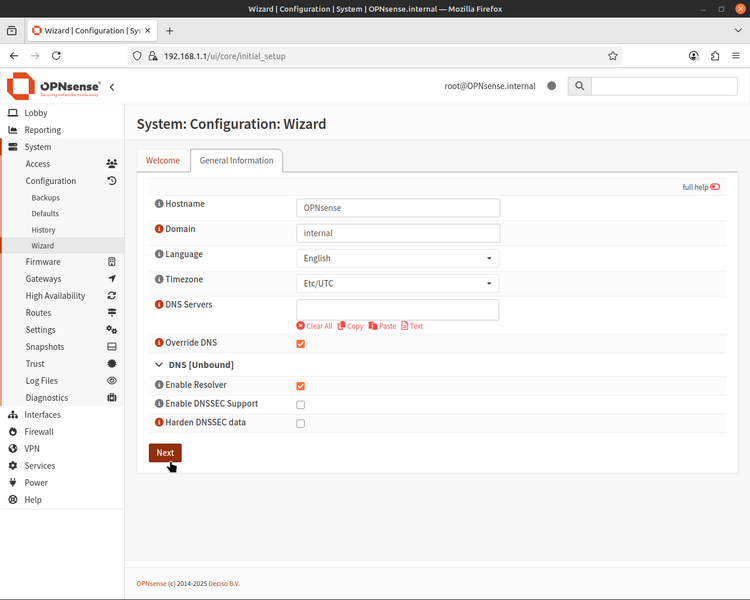Show help via Domain info icon
Screen dimensions: 750x600
(x=159, y=229)
